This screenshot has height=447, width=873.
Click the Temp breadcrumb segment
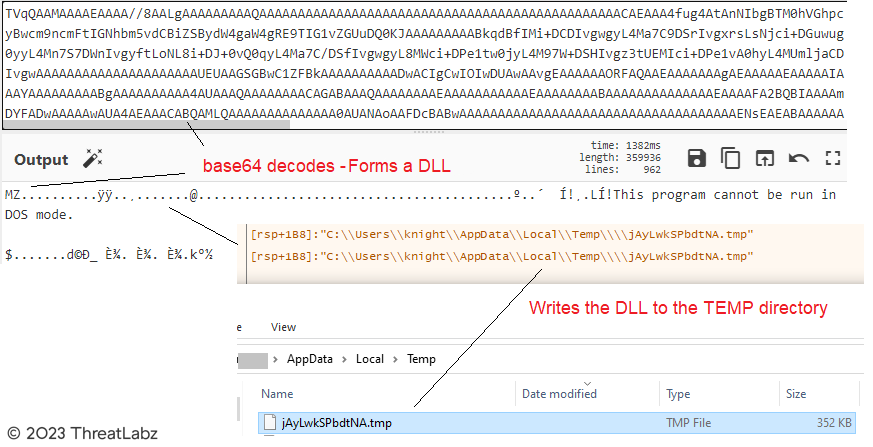(420, 359)
